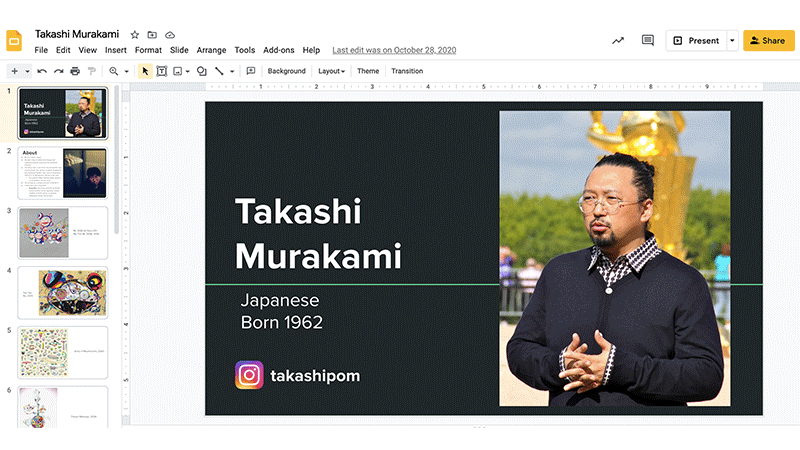Star the Takashi Murakami presentation
Viewport: 800px width, 450px height.
click(x=135, y=35)
